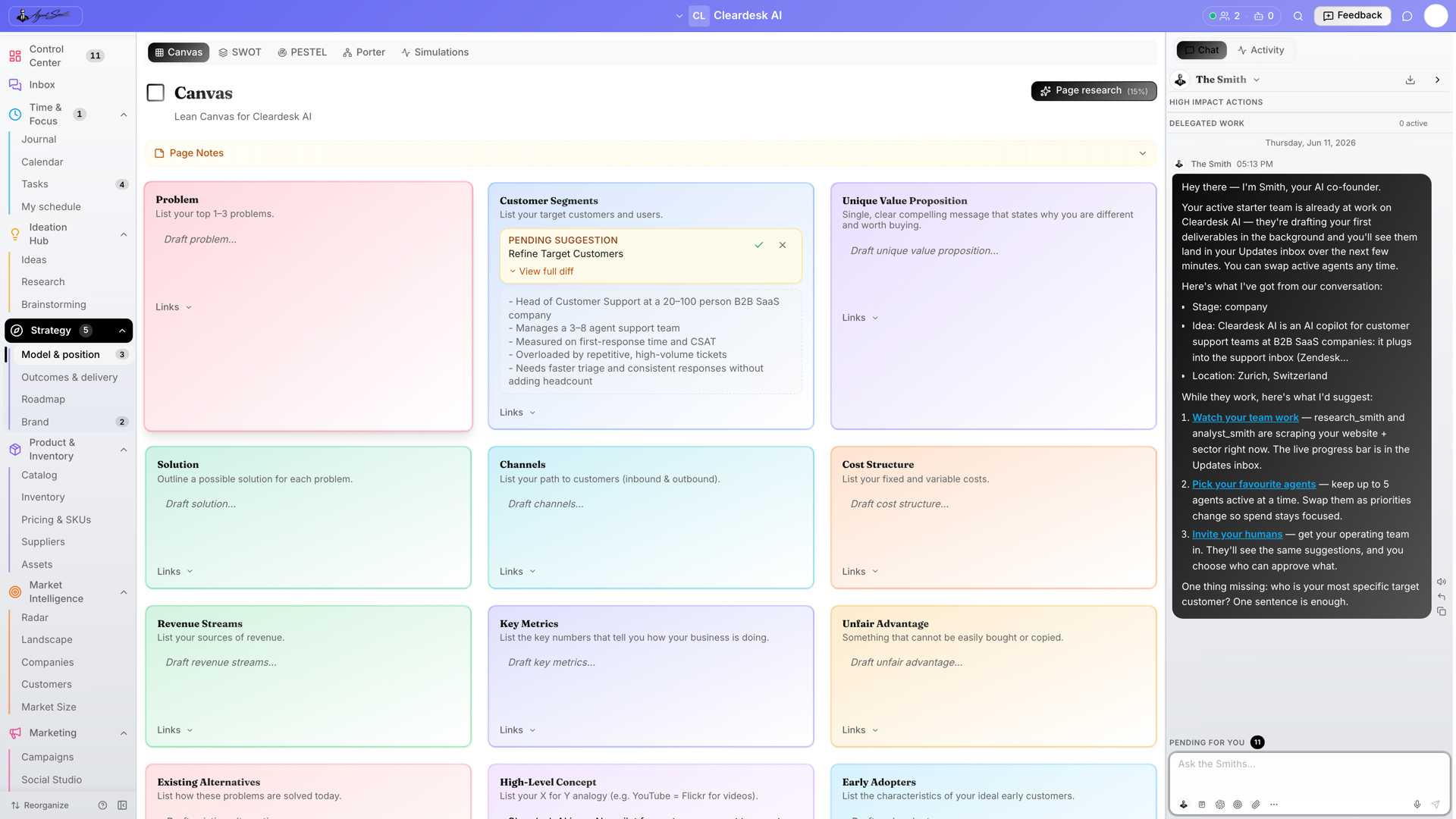Switch to the SWOT tab
Viewport: 1456px width, 819px height.
[x=240, y=52]
